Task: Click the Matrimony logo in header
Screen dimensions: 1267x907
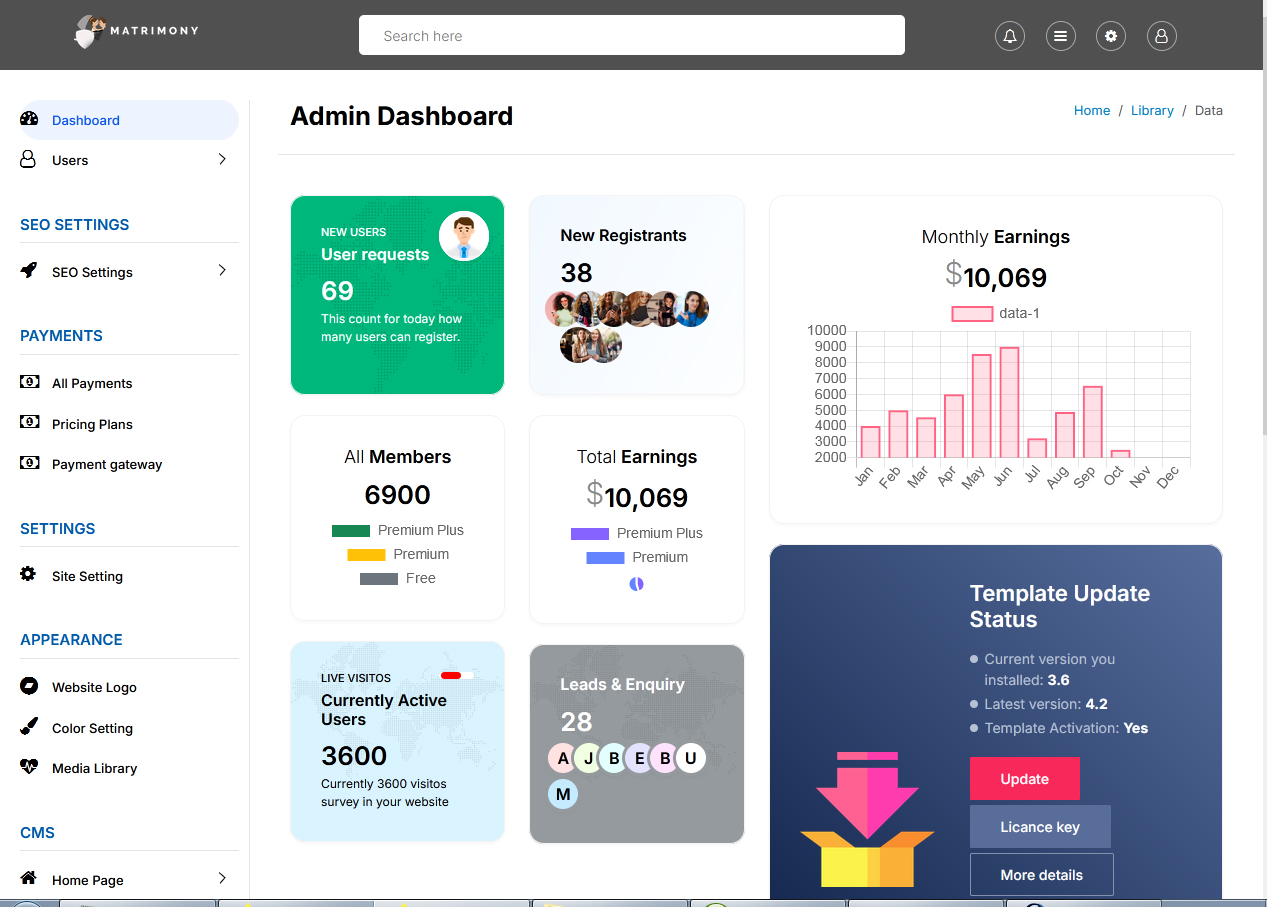Action: click(x=135, y=31)
